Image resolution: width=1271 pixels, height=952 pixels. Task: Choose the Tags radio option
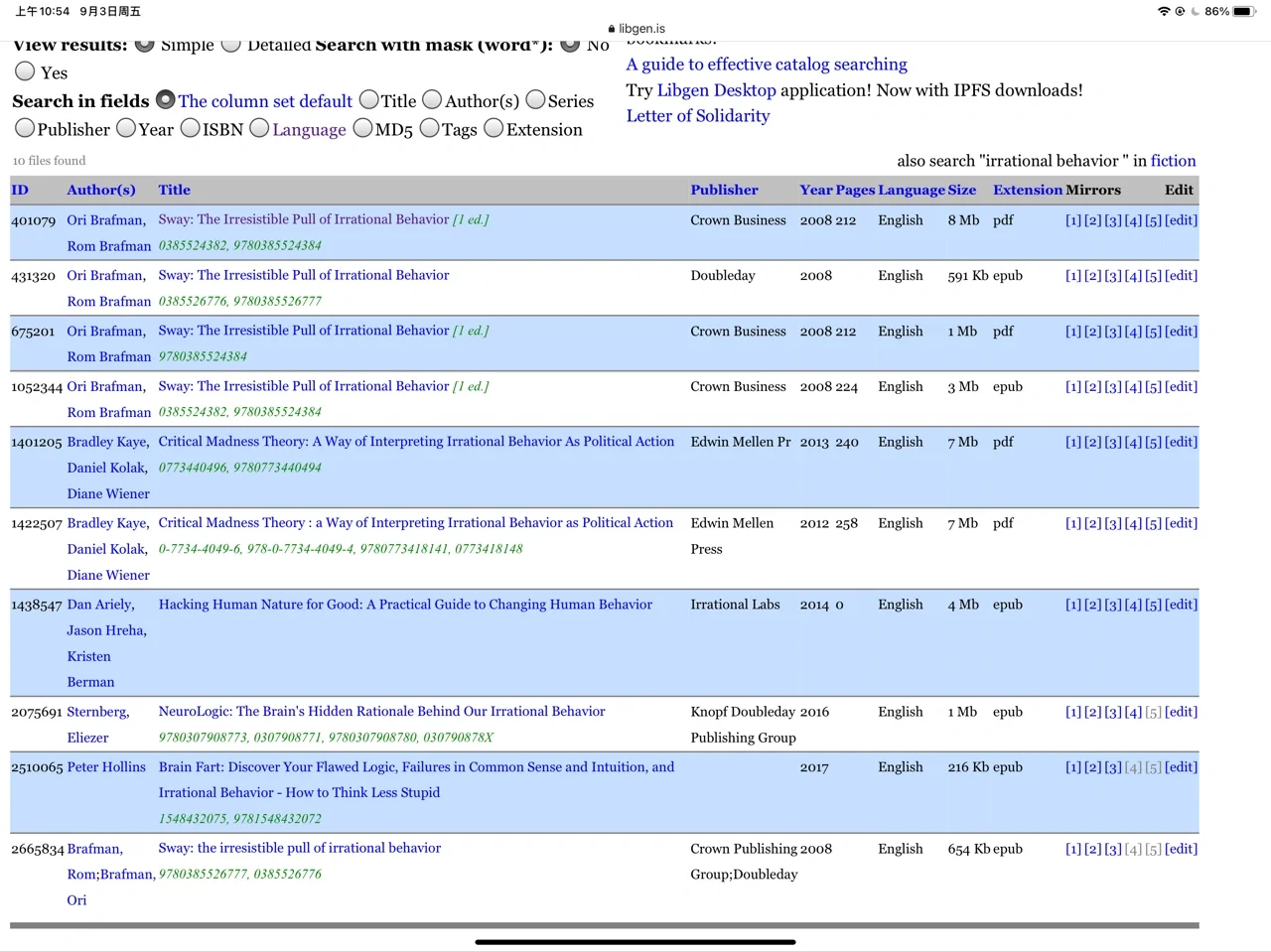(x=430, y=128)
